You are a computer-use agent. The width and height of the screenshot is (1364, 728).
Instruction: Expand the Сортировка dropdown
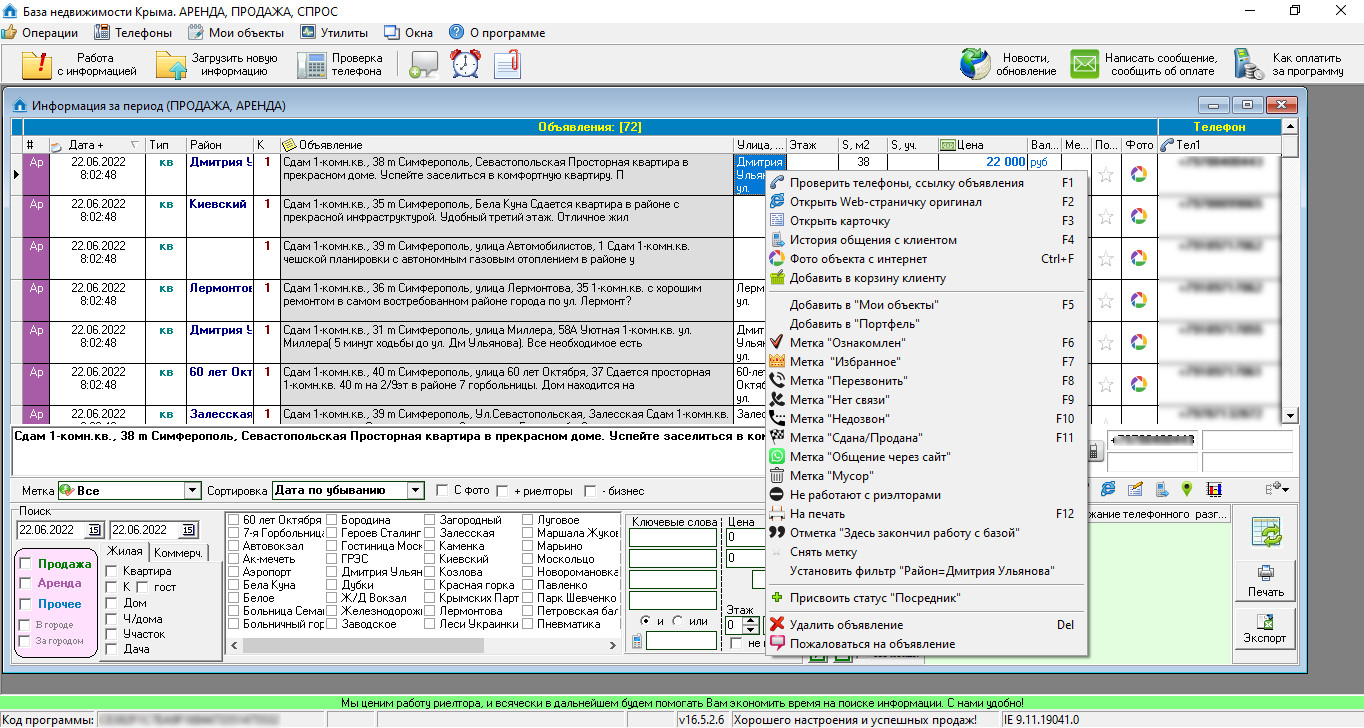(x=416, y=491)
